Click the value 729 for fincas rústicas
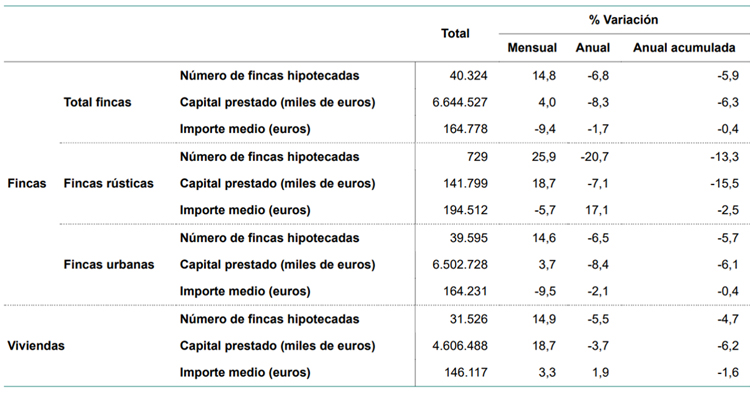Screen dimensions: 750x399 coord(477,156)
